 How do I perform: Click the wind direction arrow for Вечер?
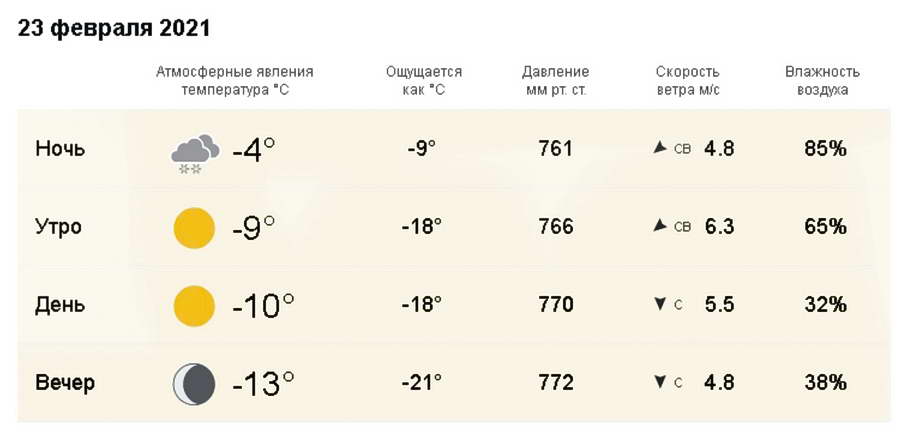coord(659,382)
